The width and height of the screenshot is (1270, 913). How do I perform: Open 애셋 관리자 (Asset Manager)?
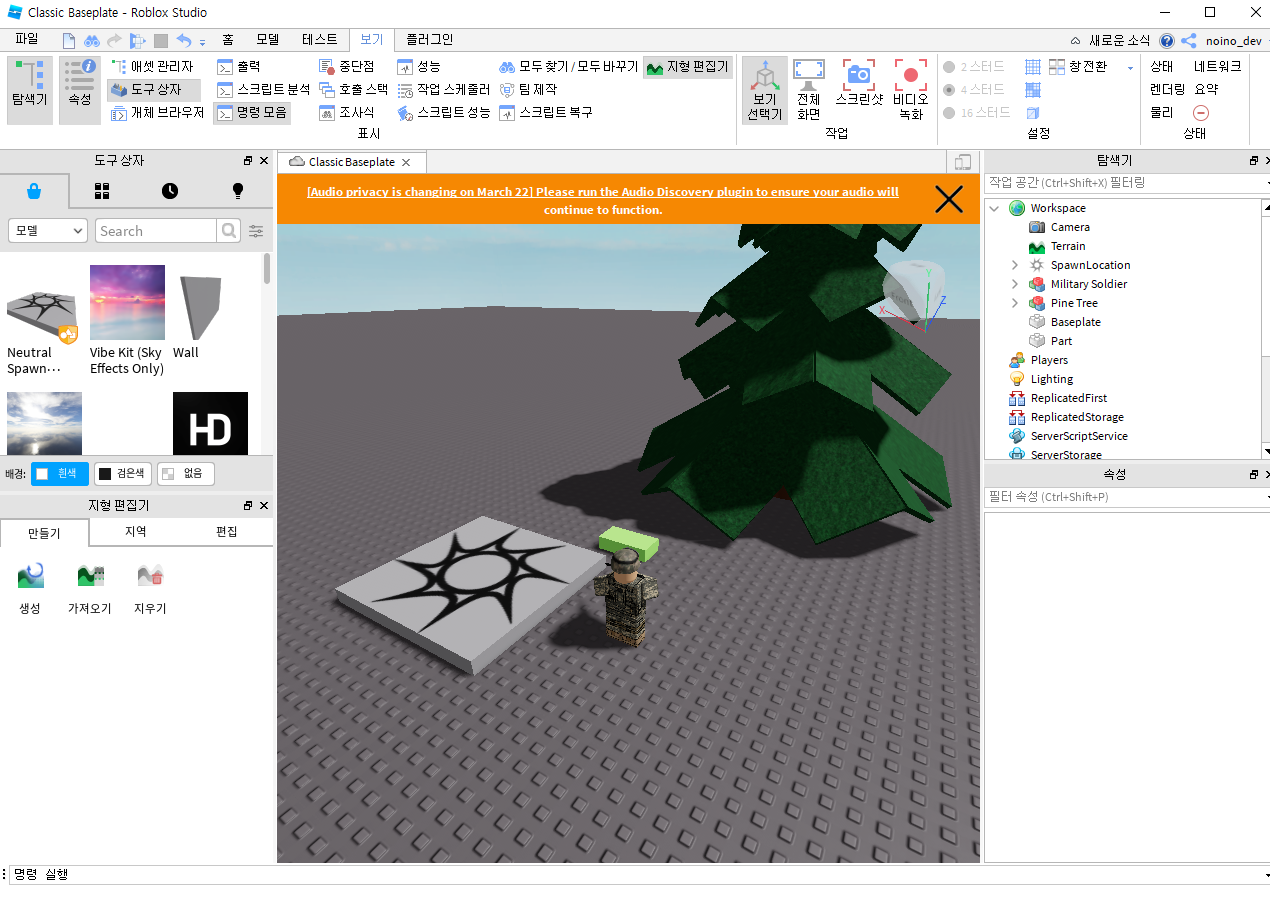pyautogui.click(x=152, y=66)
